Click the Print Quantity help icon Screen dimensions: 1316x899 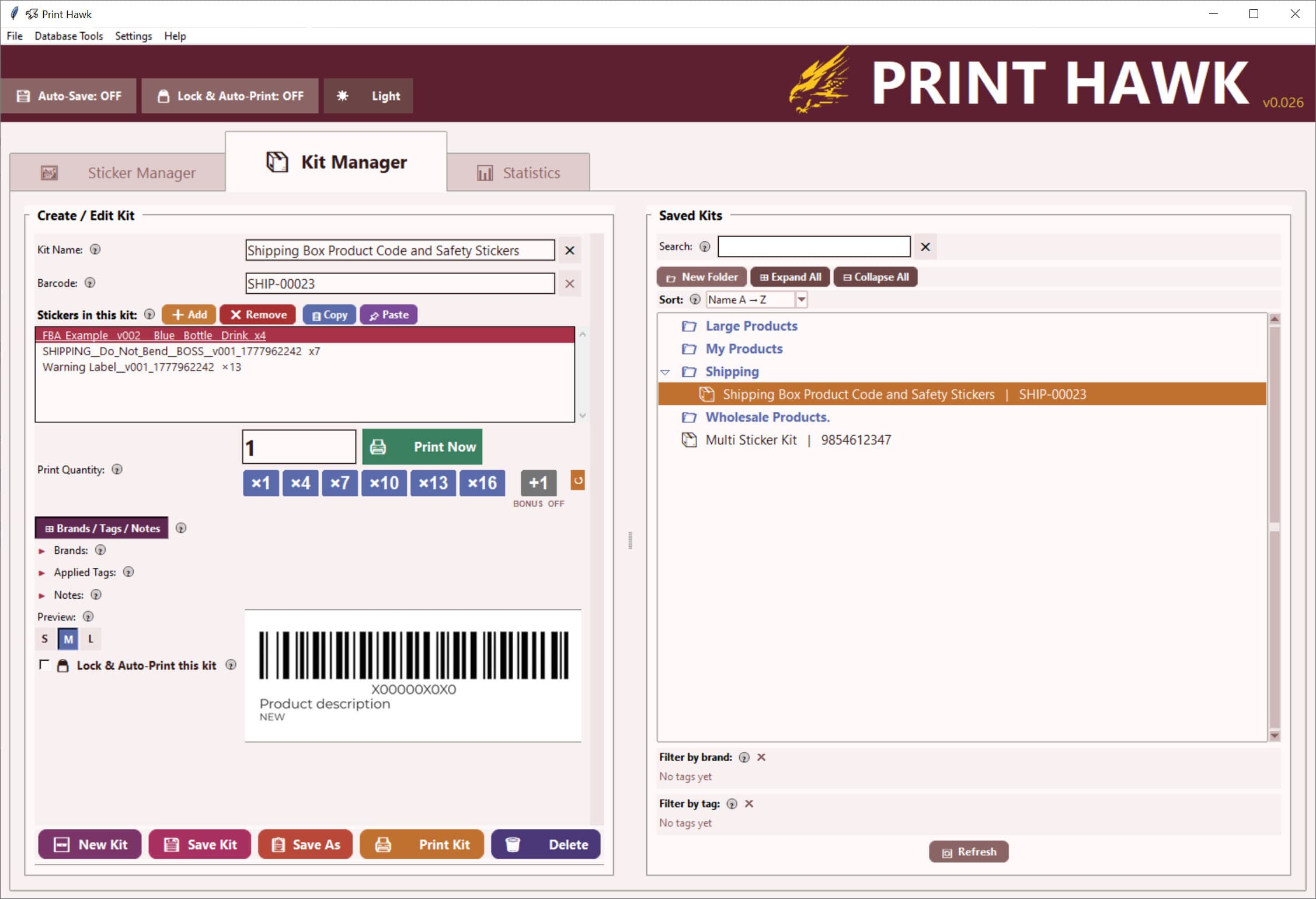click(117, 469)
